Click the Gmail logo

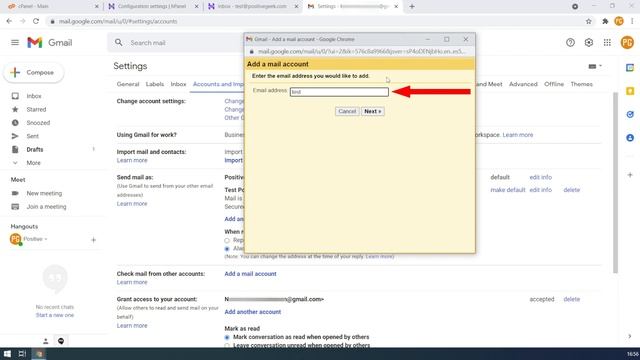click(49, 42)
